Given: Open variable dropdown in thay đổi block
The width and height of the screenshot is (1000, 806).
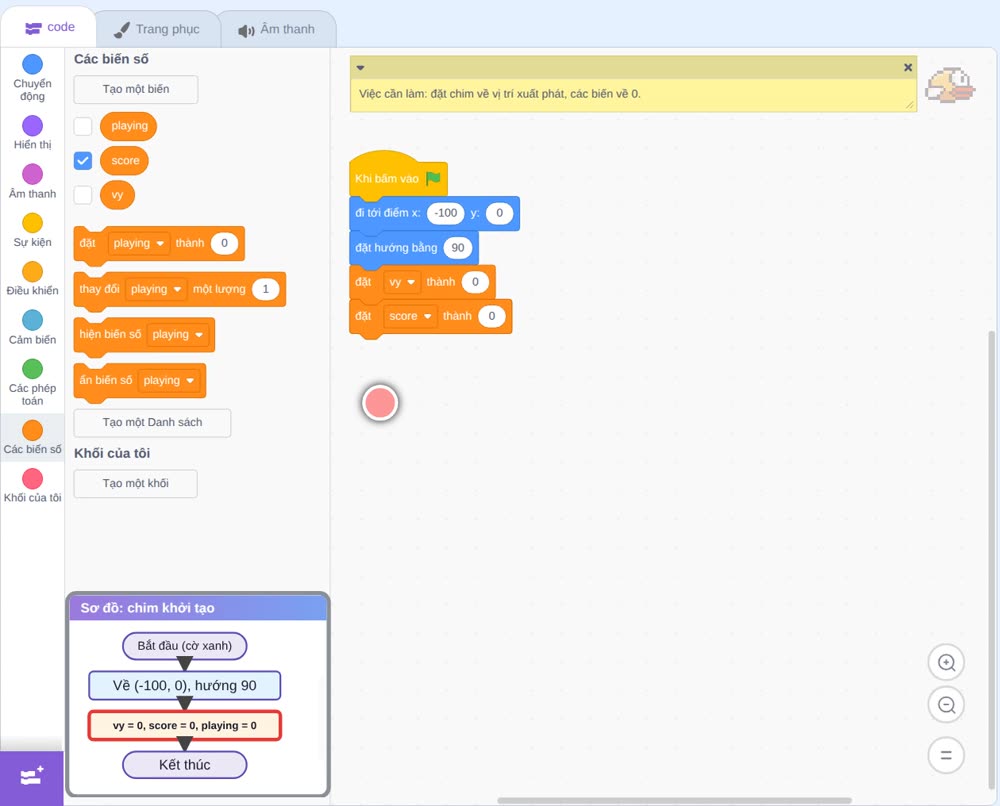Looking at the screenshot, I should pyautogui.click(x=156, y=289).
